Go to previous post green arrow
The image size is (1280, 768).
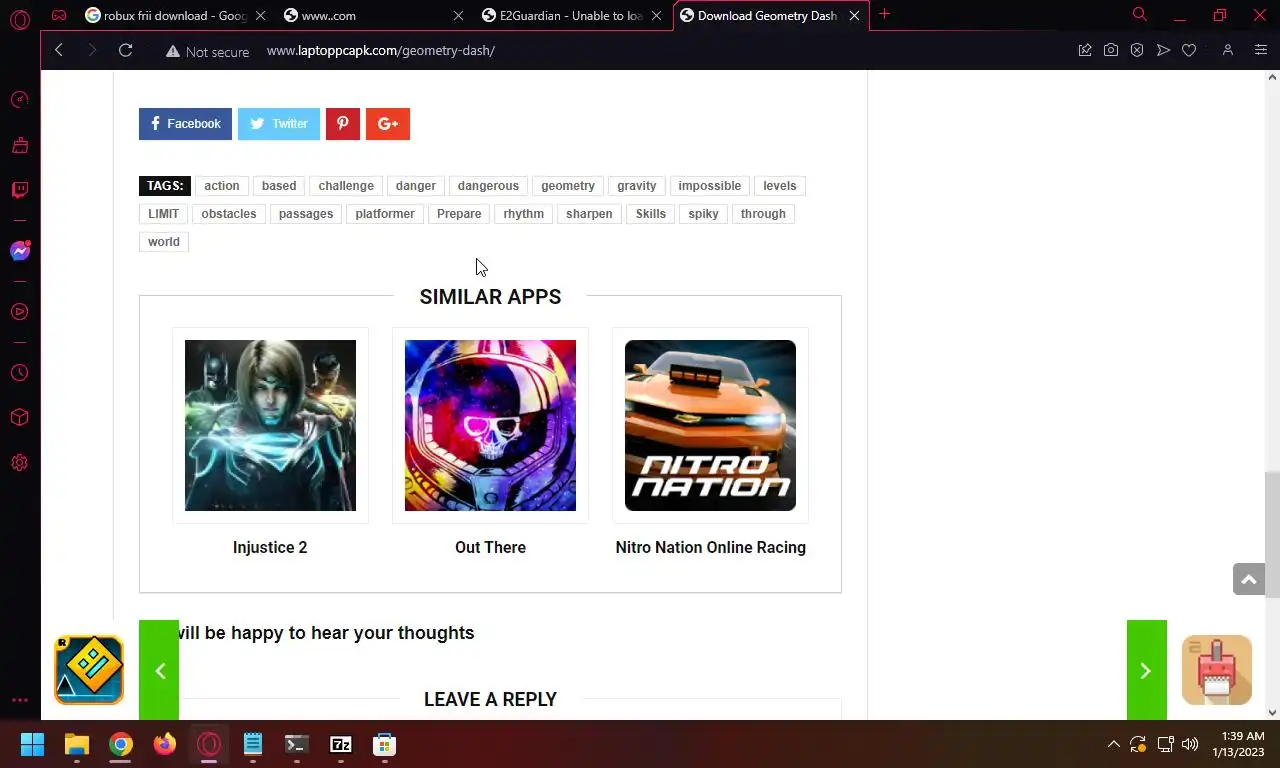point(159,670)
